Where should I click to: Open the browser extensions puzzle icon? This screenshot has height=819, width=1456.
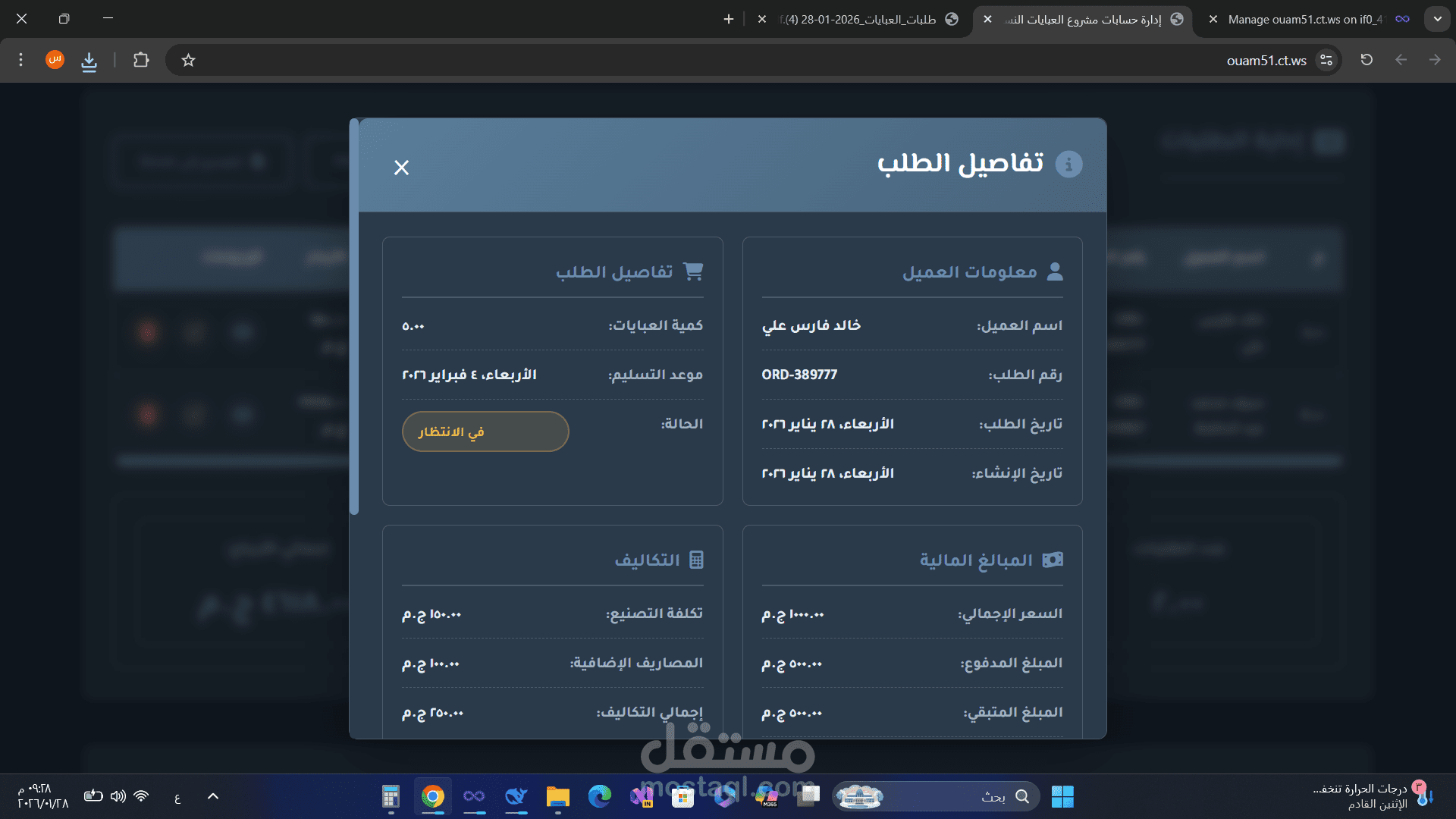141,60
